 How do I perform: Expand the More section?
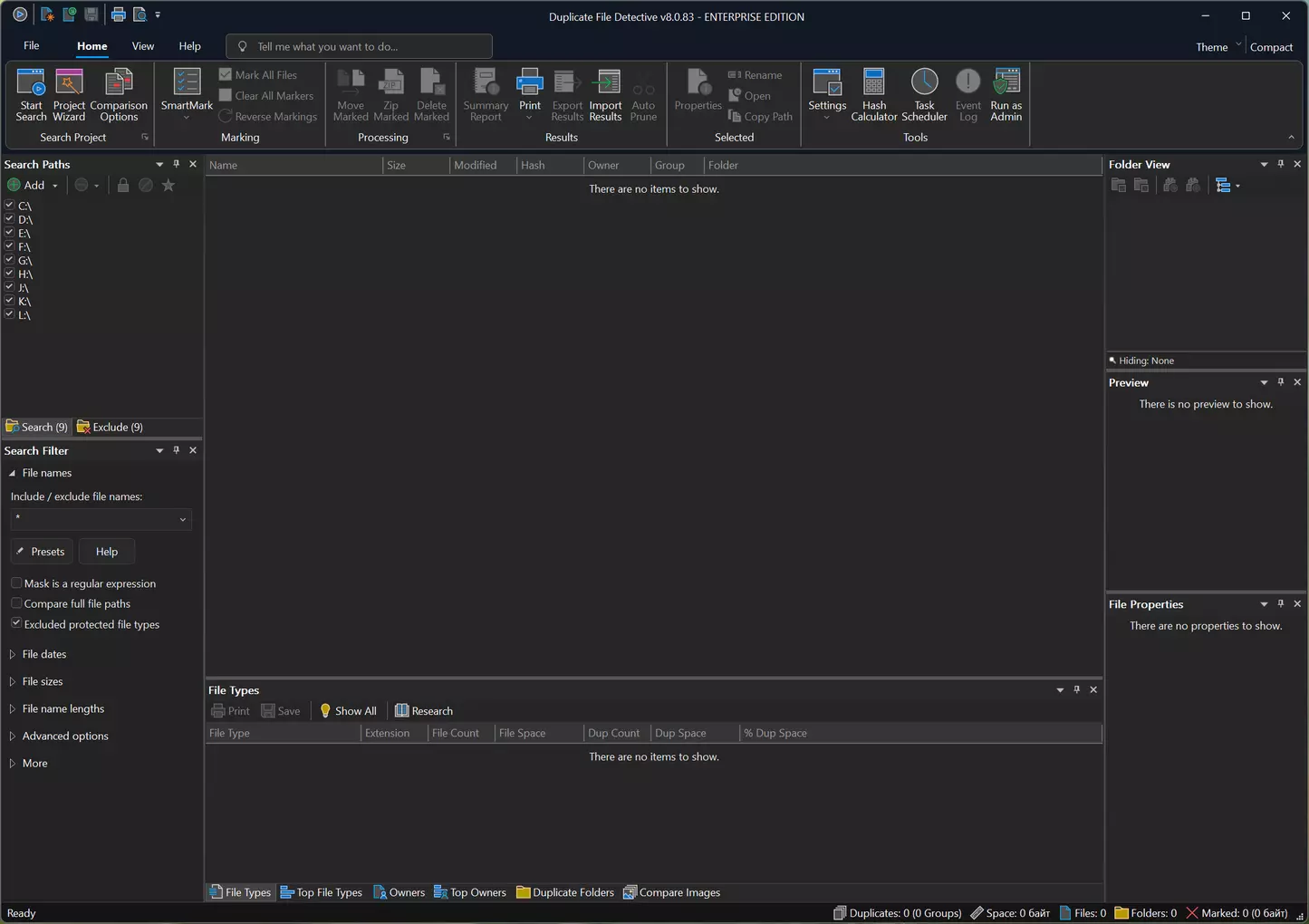click(13, 763)
